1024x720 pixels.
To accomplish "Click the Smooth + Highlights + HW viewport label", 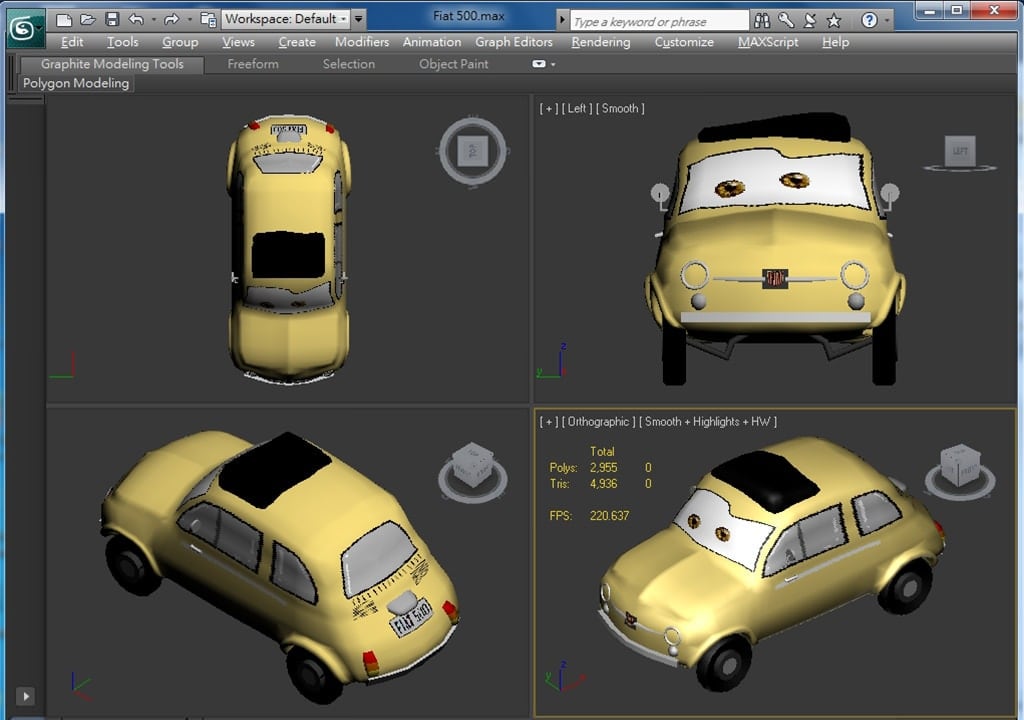I will tap(710, 422).
